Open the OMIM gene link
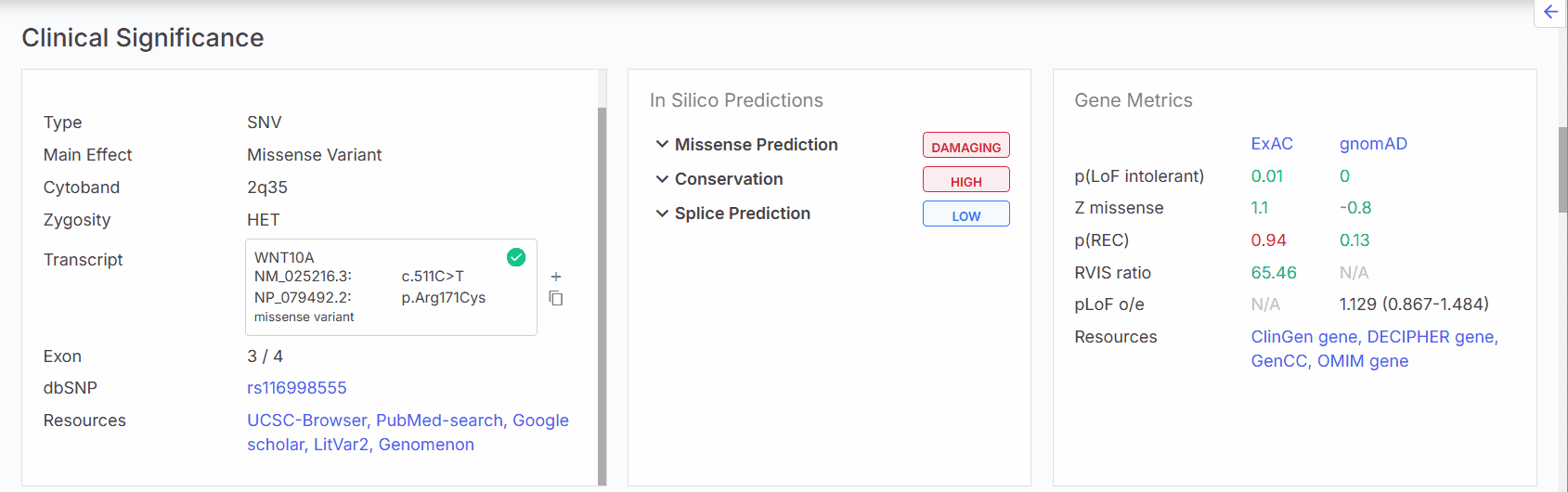Image resolution: width=1568 pixels, height=492 pixels. pyautogui.click(x=1362, y=361)
